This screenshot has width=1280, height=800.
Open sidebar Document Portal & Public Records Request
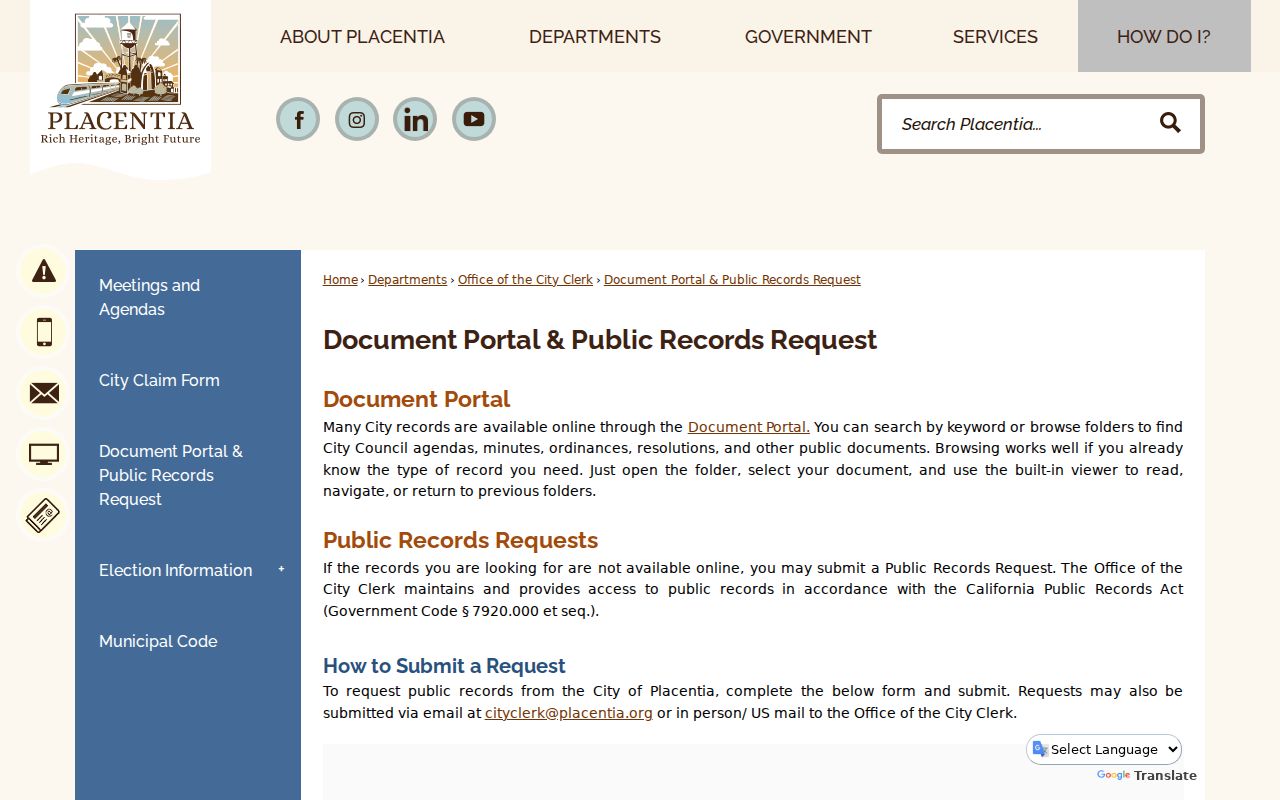pyautogui.click(x=170, y=475)
